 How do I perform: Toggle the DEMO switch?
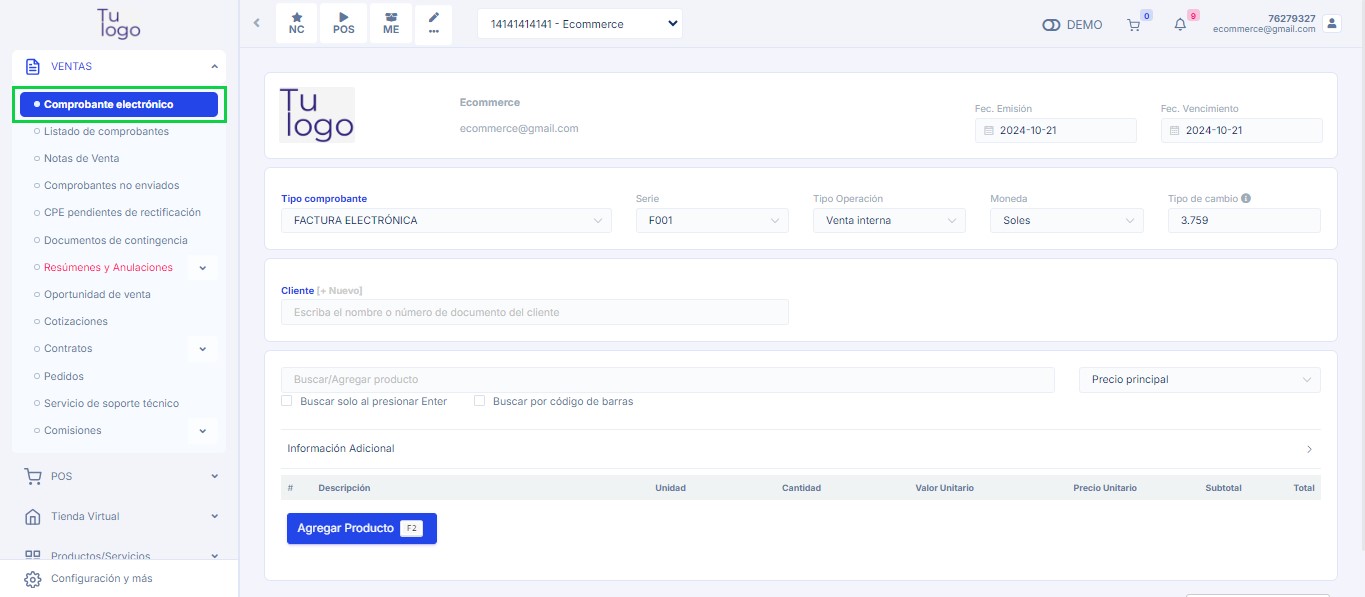(x=1051, y=25)
